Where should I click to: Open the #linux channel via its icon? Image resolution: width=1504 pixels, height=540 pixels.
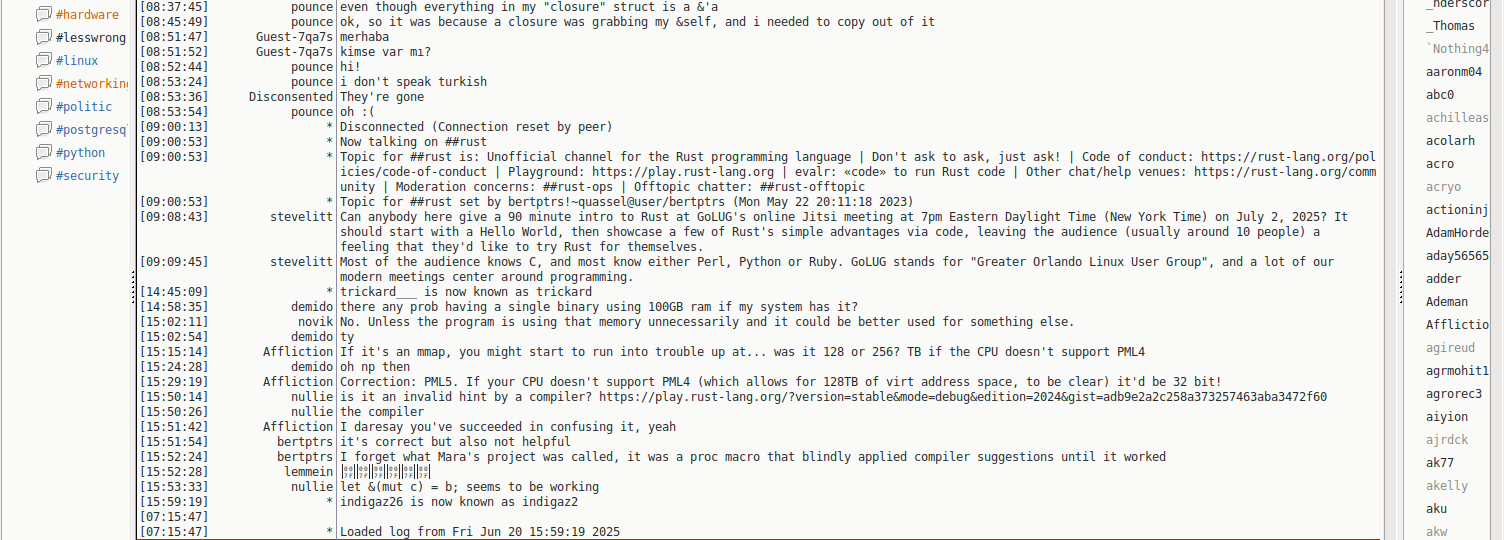43,61
